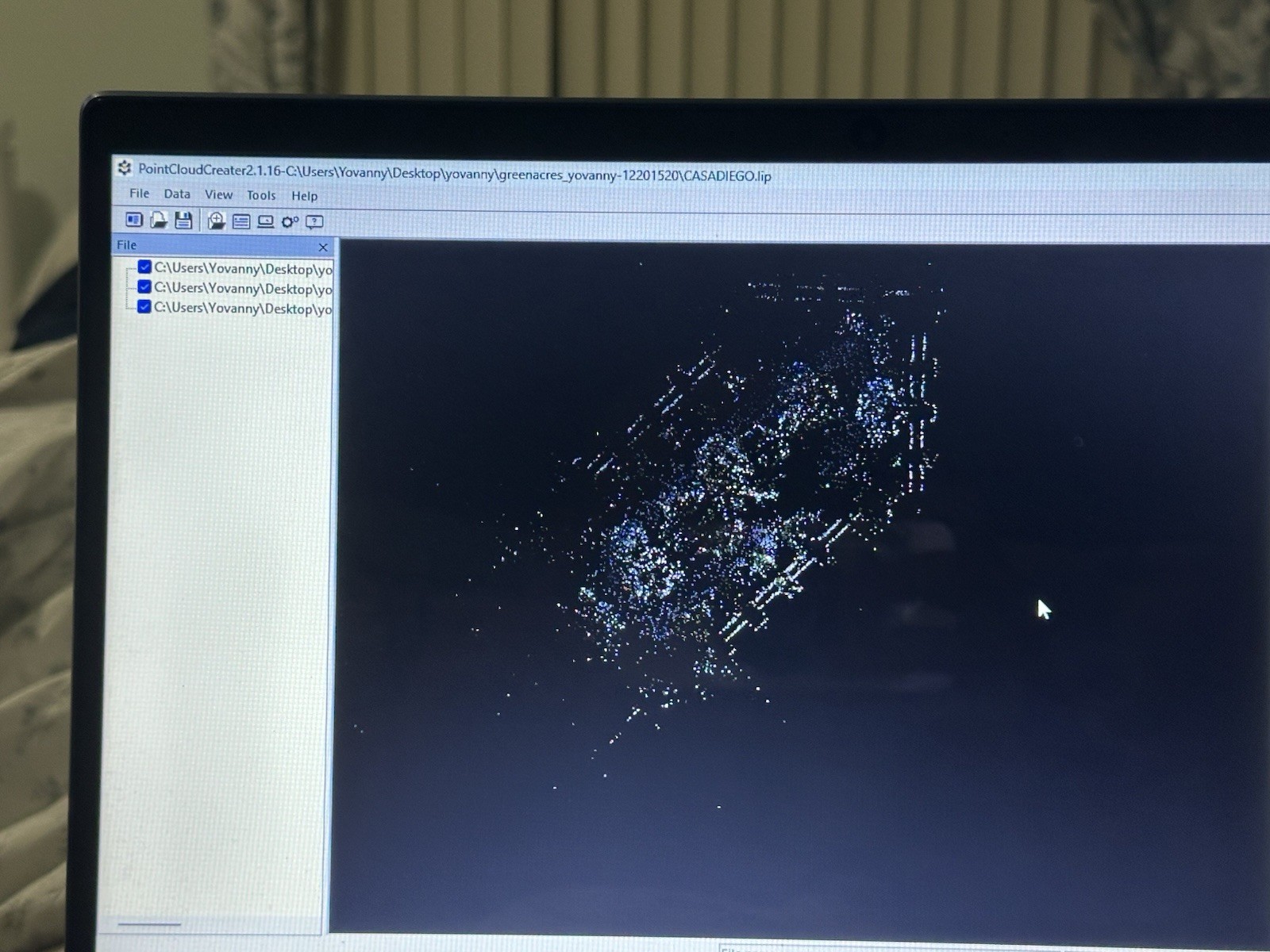Uncheck the first file path checkbox

click(x=144, y=267)
